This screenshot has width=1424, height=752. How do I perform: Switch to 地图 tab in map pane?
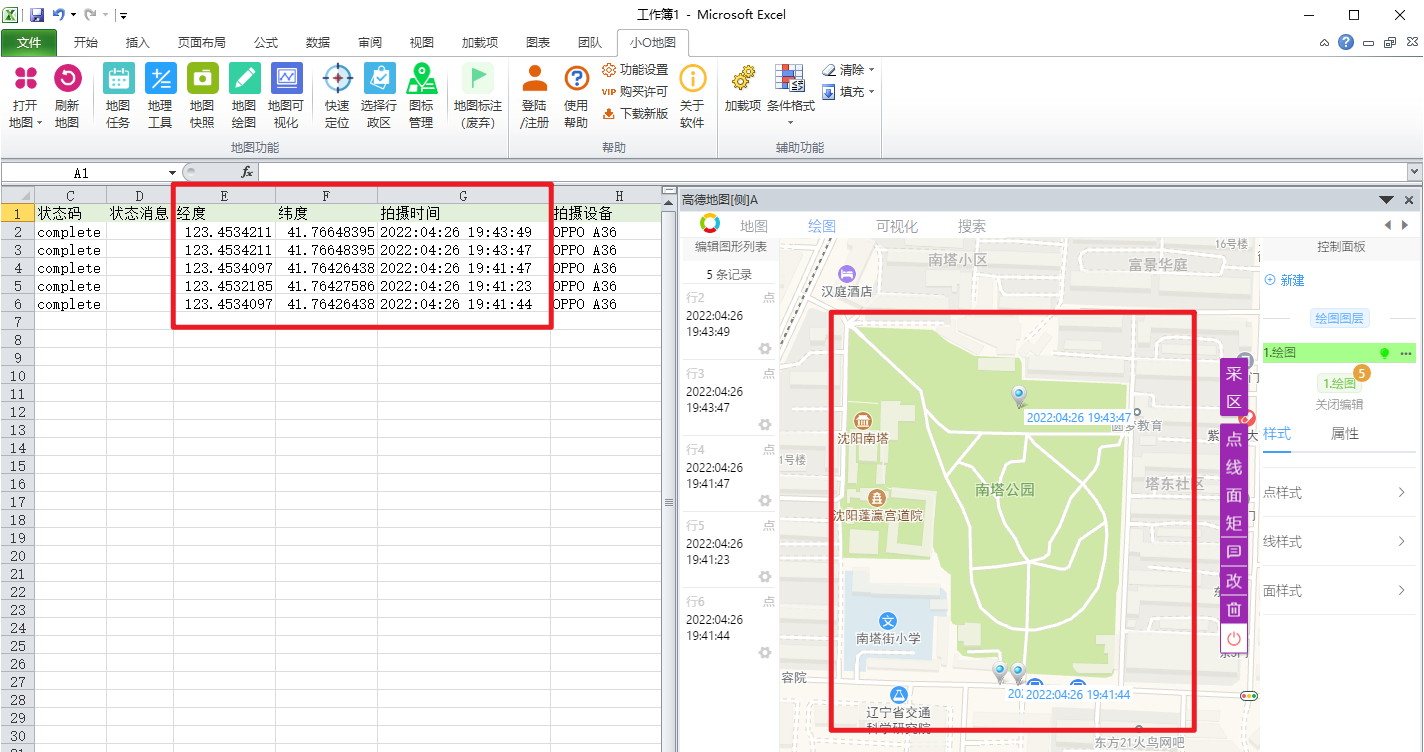pos(754,227)
